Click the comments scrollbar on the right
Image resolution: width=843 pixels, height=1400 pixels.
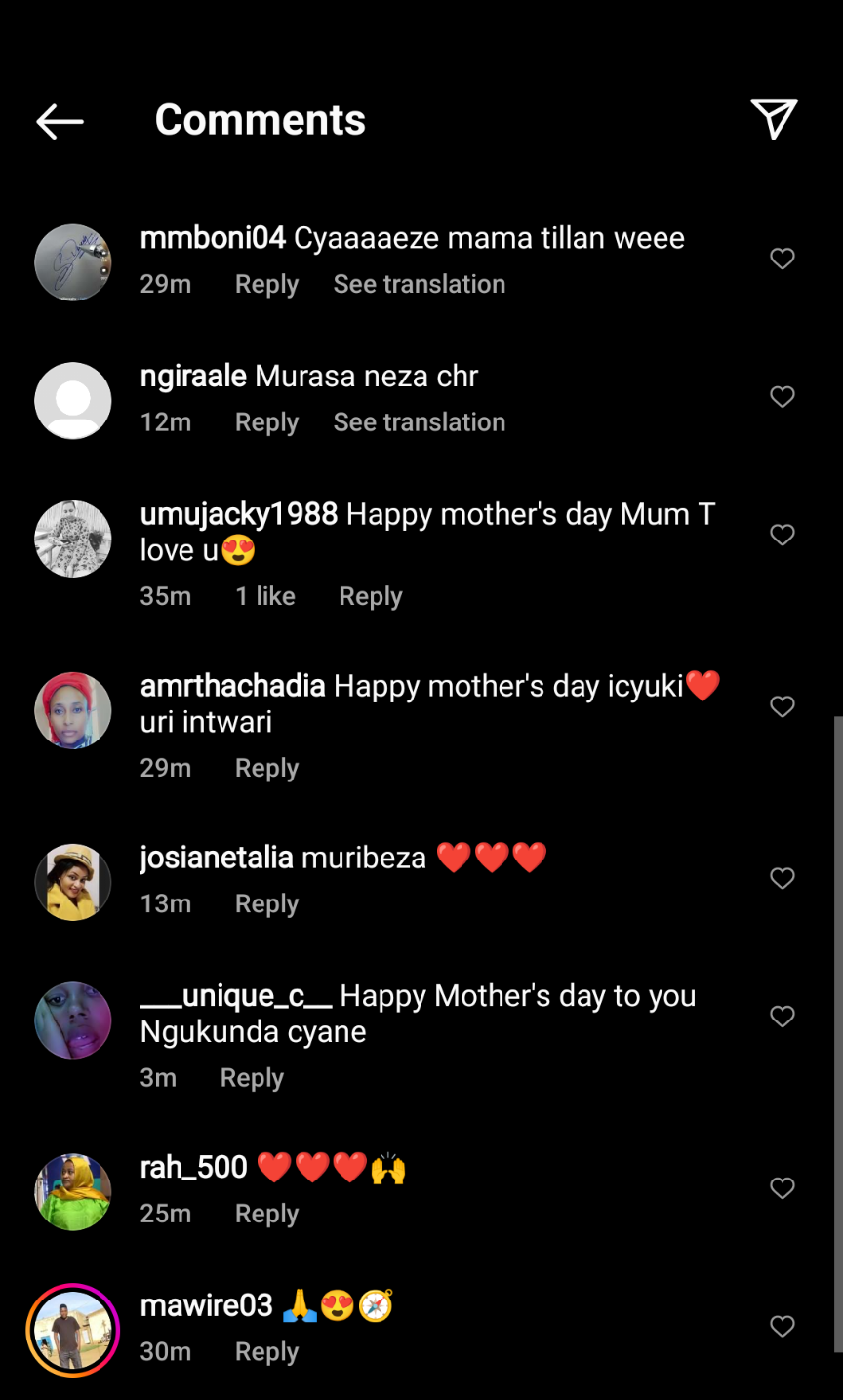[837, 1034]
